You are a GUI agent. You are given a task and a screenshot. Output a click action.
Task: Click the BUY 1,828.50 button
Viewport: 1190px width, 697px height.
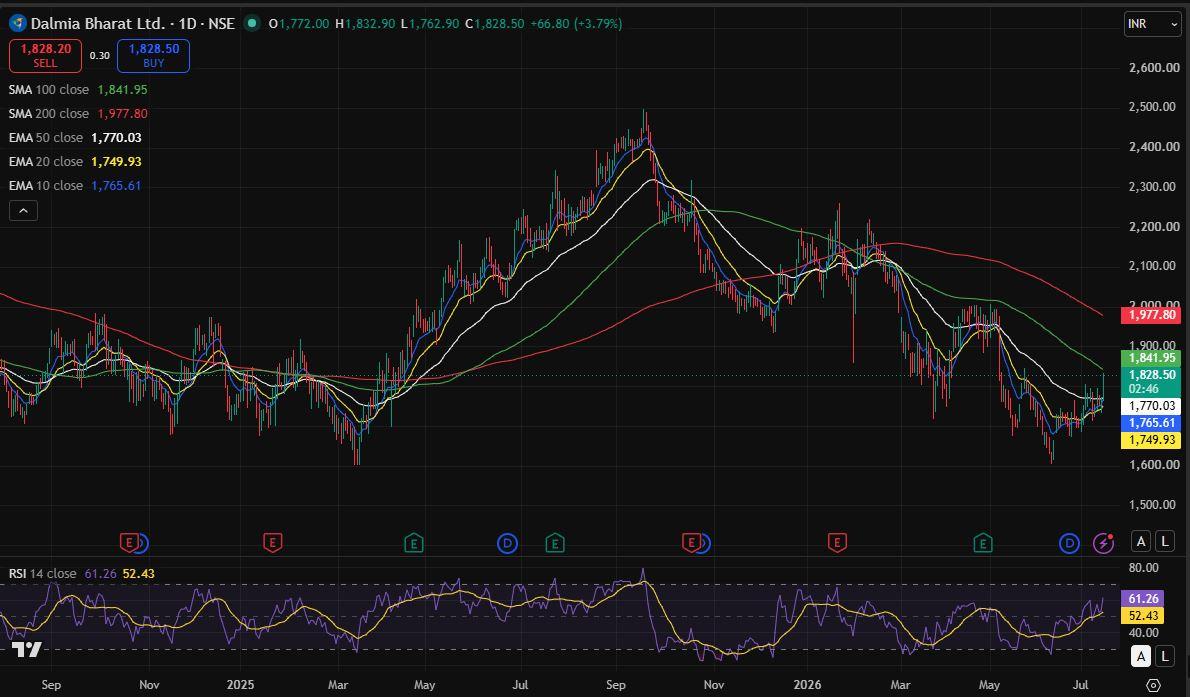click(x=153, y=55)
